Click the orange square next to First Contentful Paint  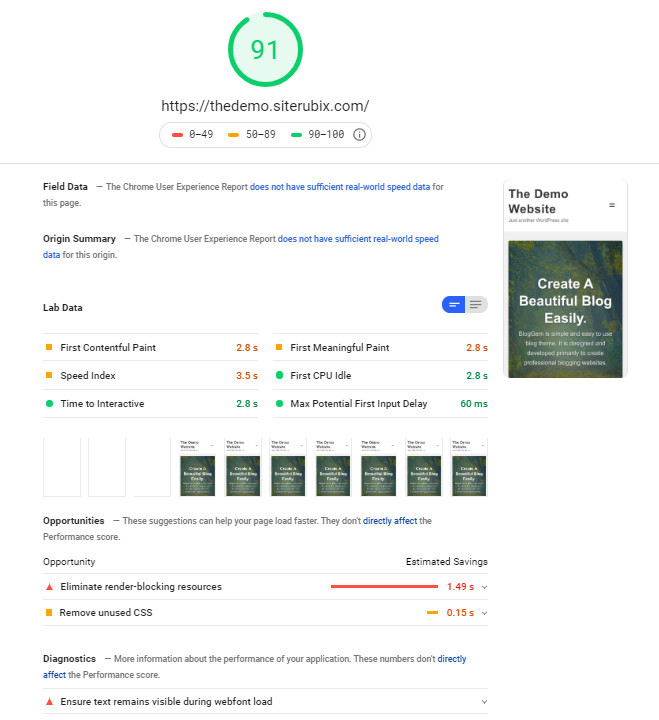coord(49,347)
